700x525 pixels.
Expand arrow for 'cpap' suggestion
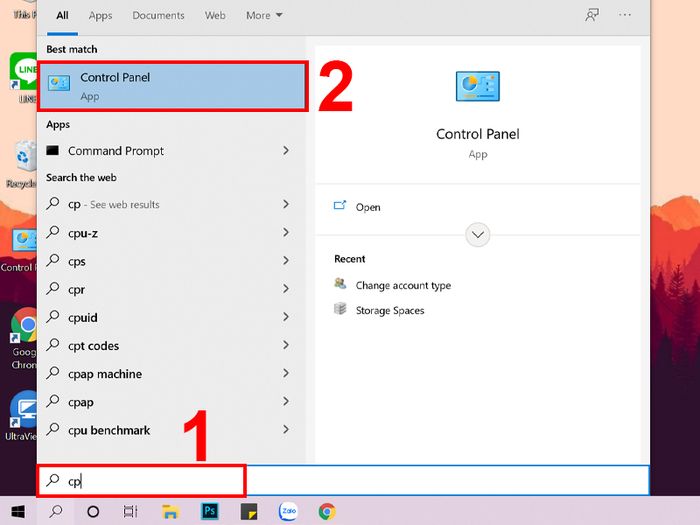[286, 401]
